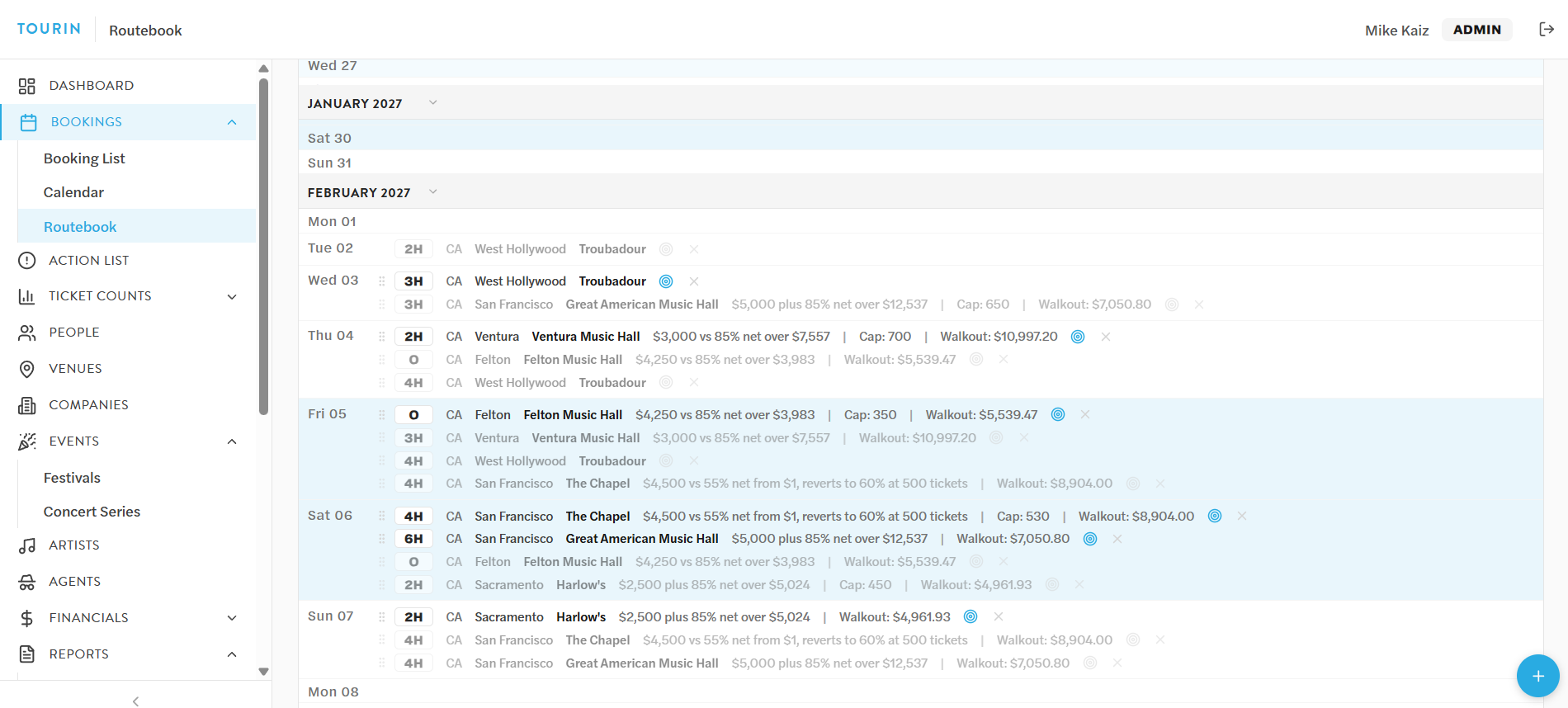Toggle target on Tue 02 Troubadour row
The width and height of the screenshot is (1568, 708).
tap(666, 249)
